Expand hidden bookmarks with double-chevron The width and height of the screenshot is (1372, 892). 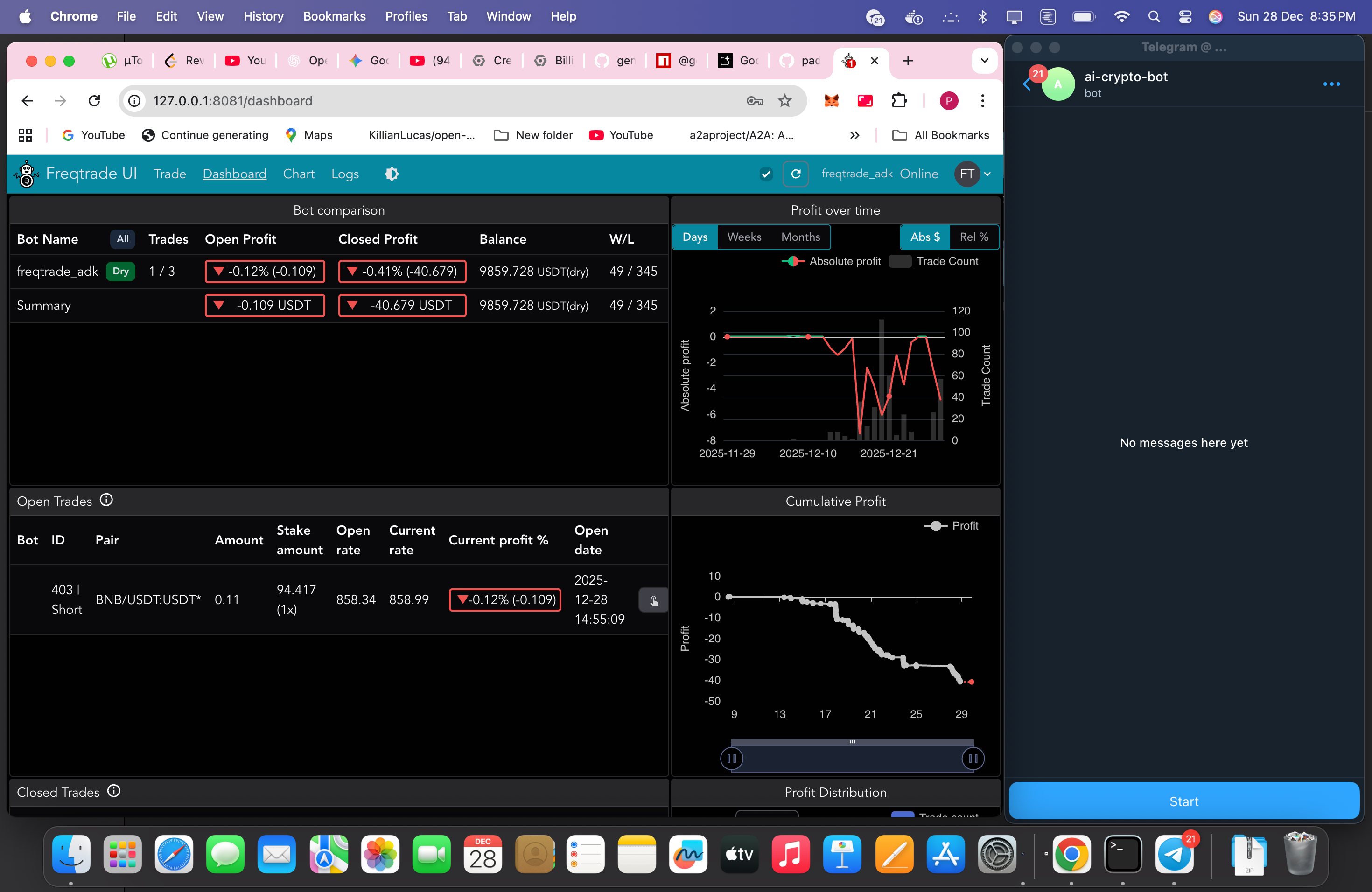click(855, 135)
